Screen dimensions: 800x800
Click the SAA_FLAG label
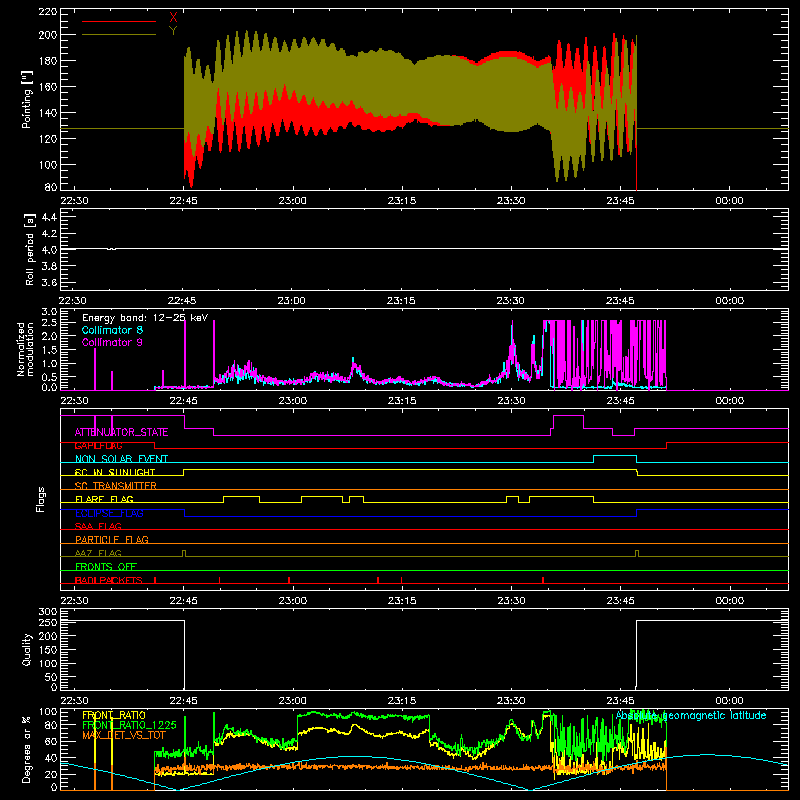point(98,526)
